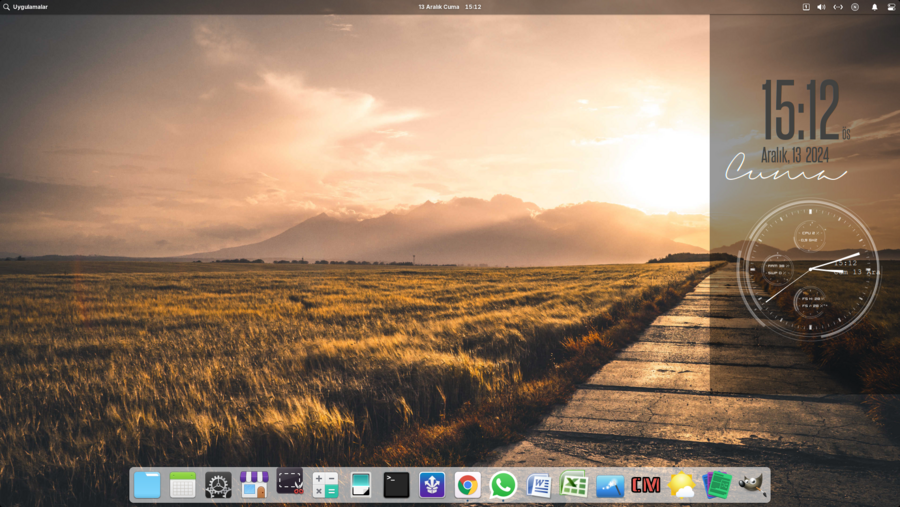Open the sound volume indicator
The width and height of the screenshot is (900, 507).
point(821,7)
